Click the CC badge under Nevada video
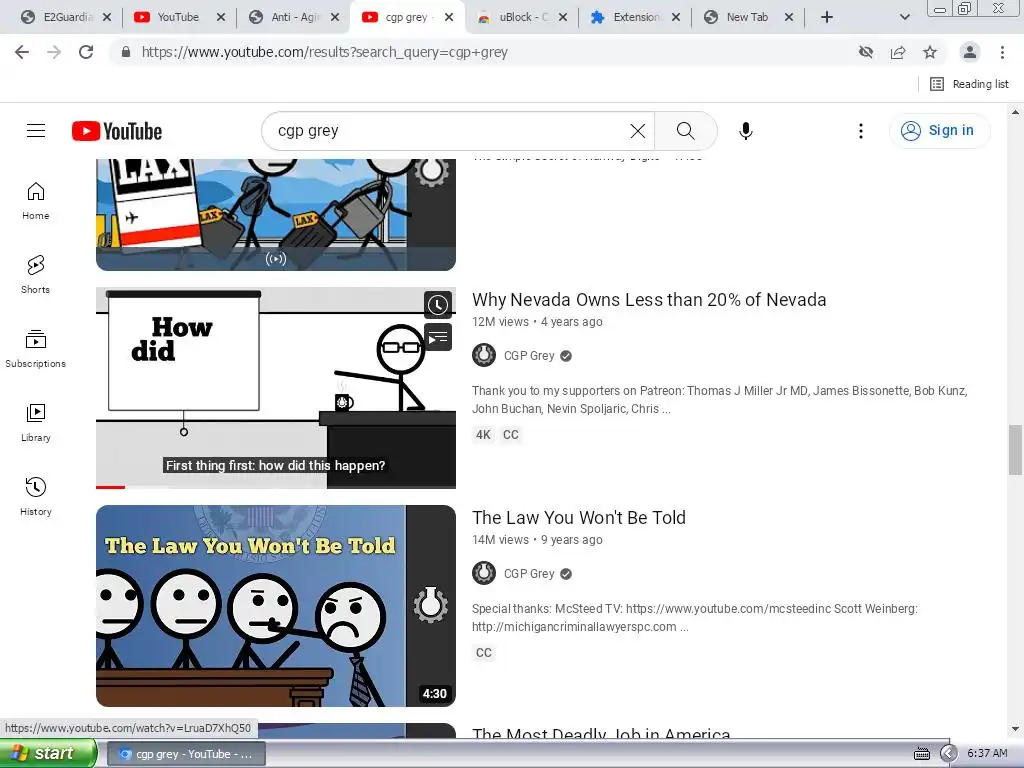 click(x=511, y=435)
